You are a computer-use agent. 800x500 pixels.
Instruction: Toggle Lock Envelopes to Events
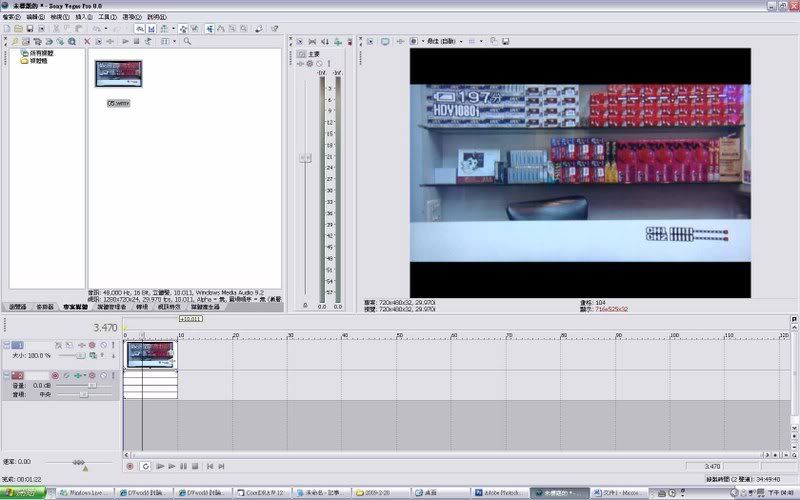(x=183, y=29)
